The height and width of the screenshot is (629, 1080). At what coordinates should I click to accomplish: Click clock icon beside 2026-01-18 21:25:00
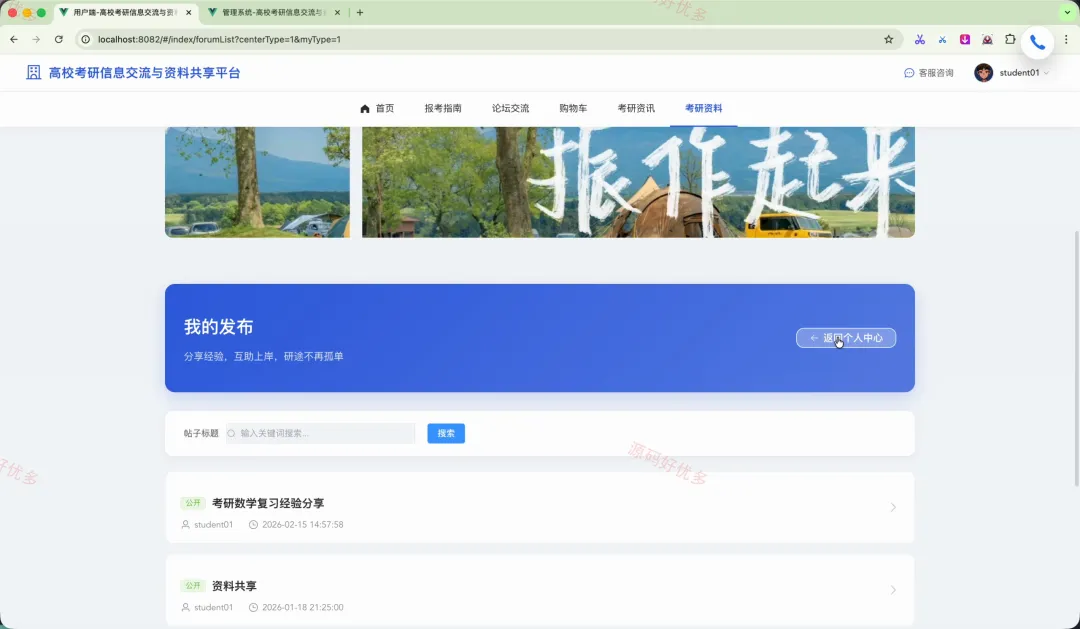253,608
